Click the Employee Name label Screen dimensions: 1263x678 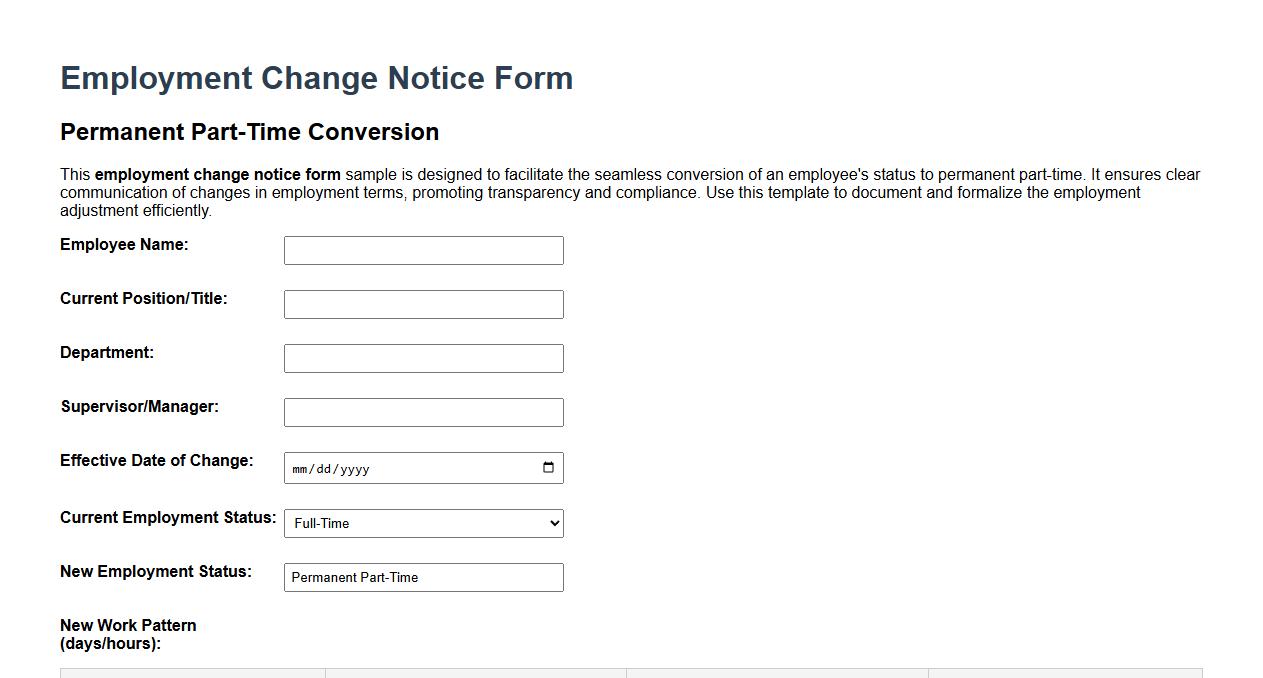pyautogui.click(x=124, y=244)
